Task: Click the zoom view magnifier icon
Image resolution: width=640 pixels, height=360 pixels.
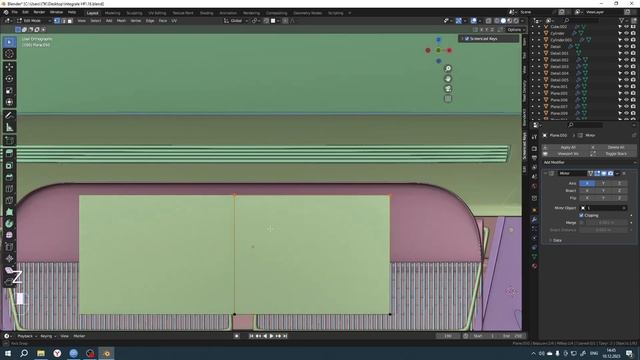Action: coord(448,69)
